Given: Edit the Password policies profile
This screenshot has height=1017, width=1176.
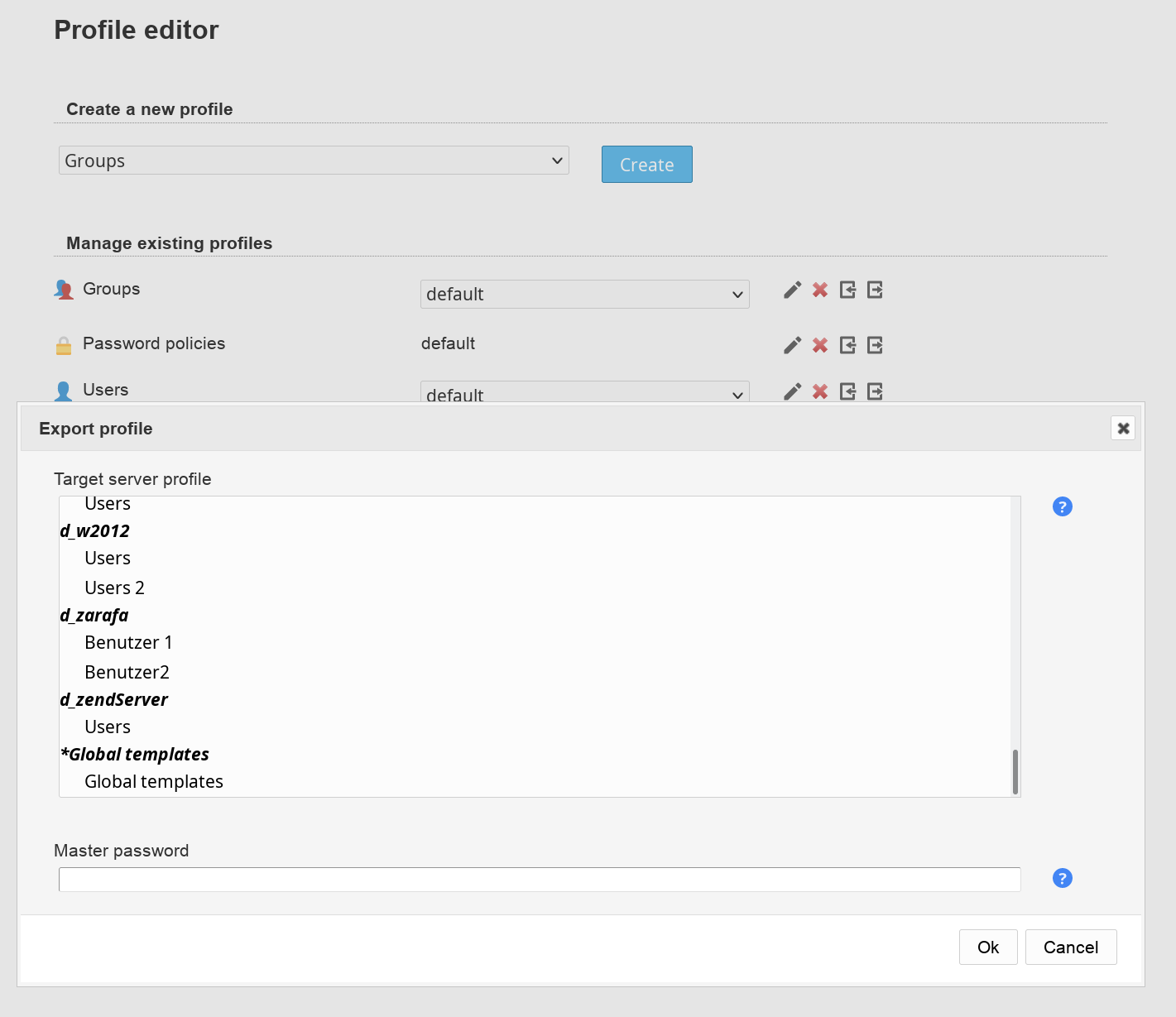Looking at the screenshot, I should coord(792,345).
